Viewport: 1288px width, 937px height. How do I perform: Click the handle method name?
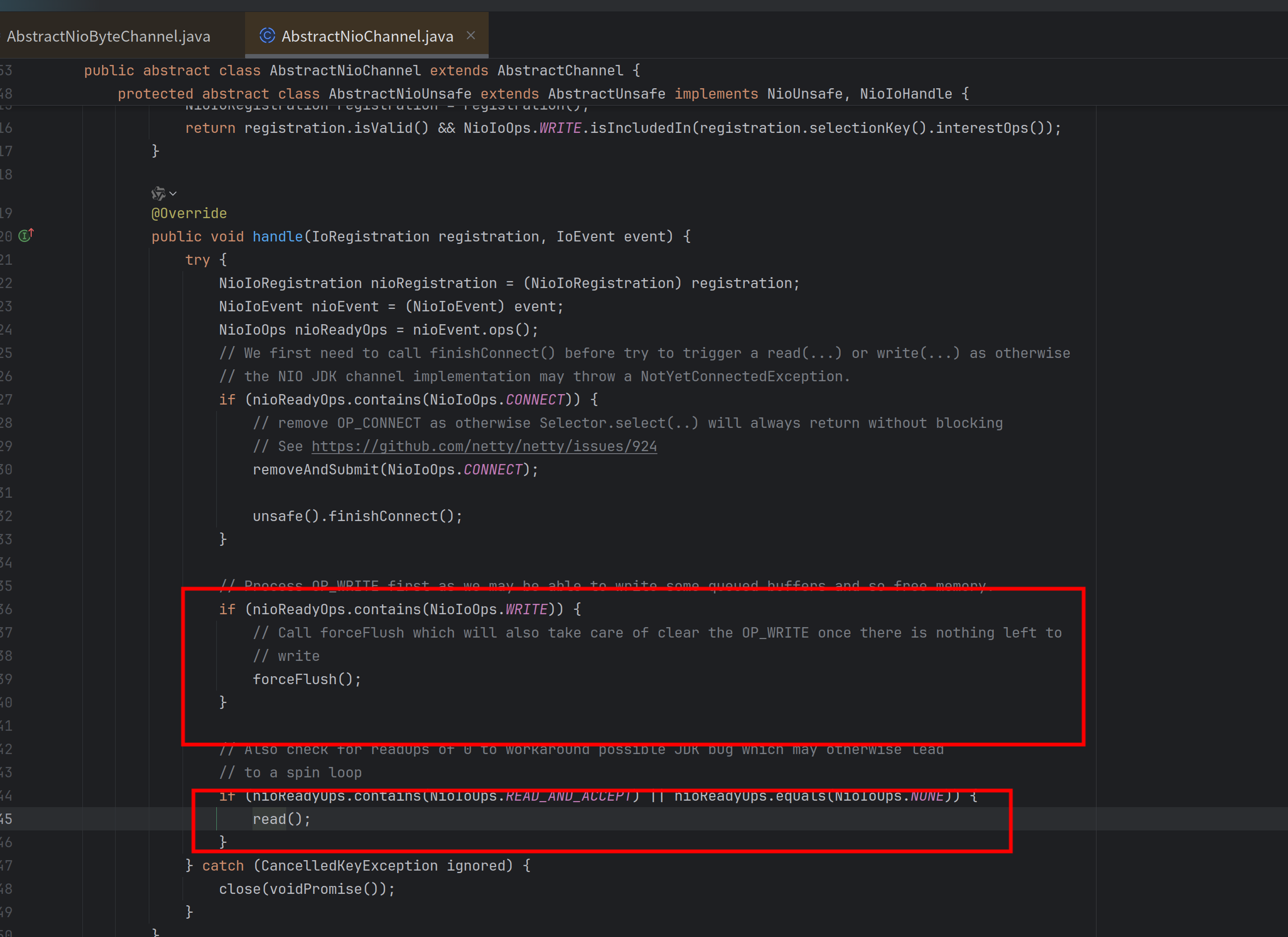(278, 236)
